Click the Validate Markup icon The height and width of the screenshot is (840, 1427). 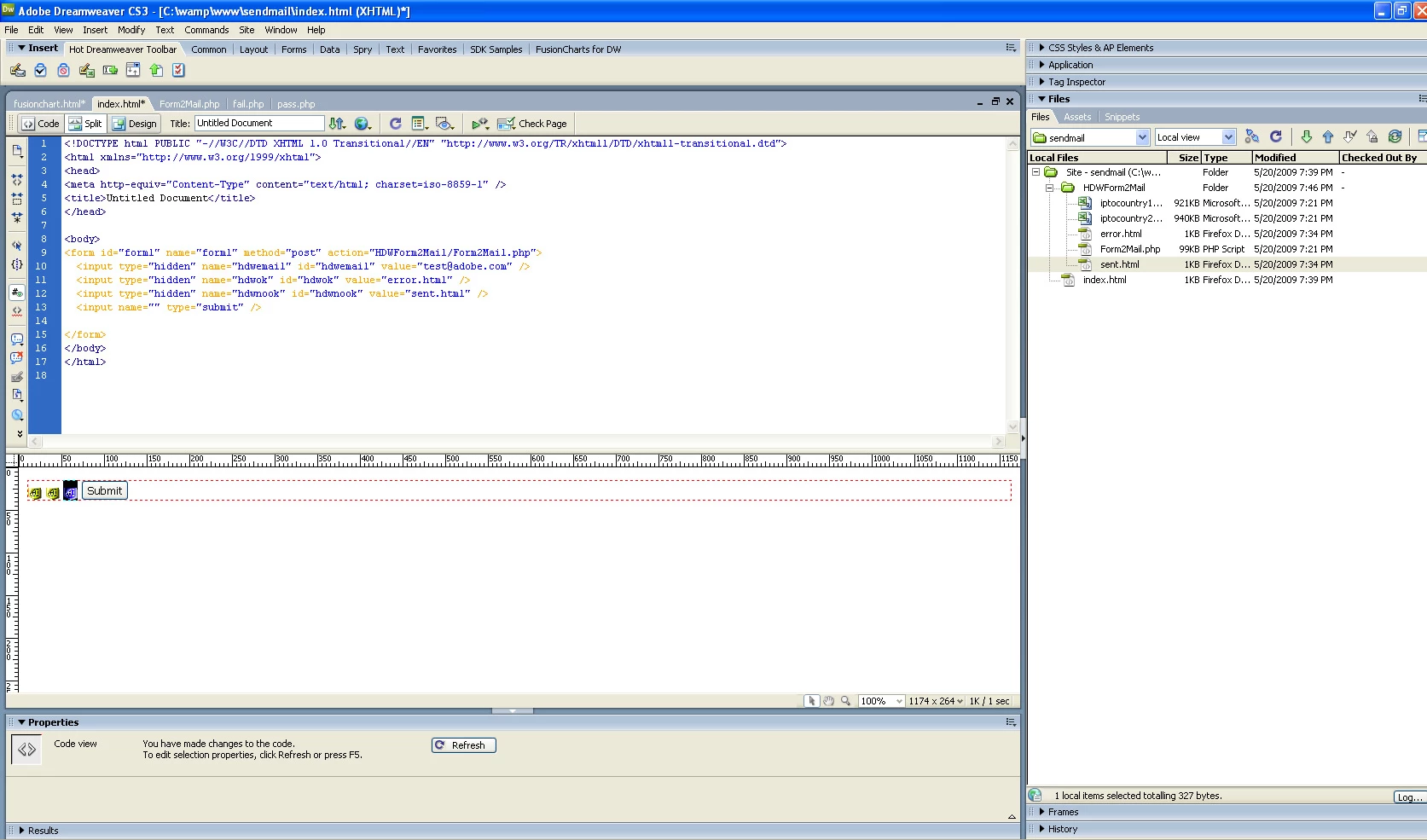pos(480,124)
